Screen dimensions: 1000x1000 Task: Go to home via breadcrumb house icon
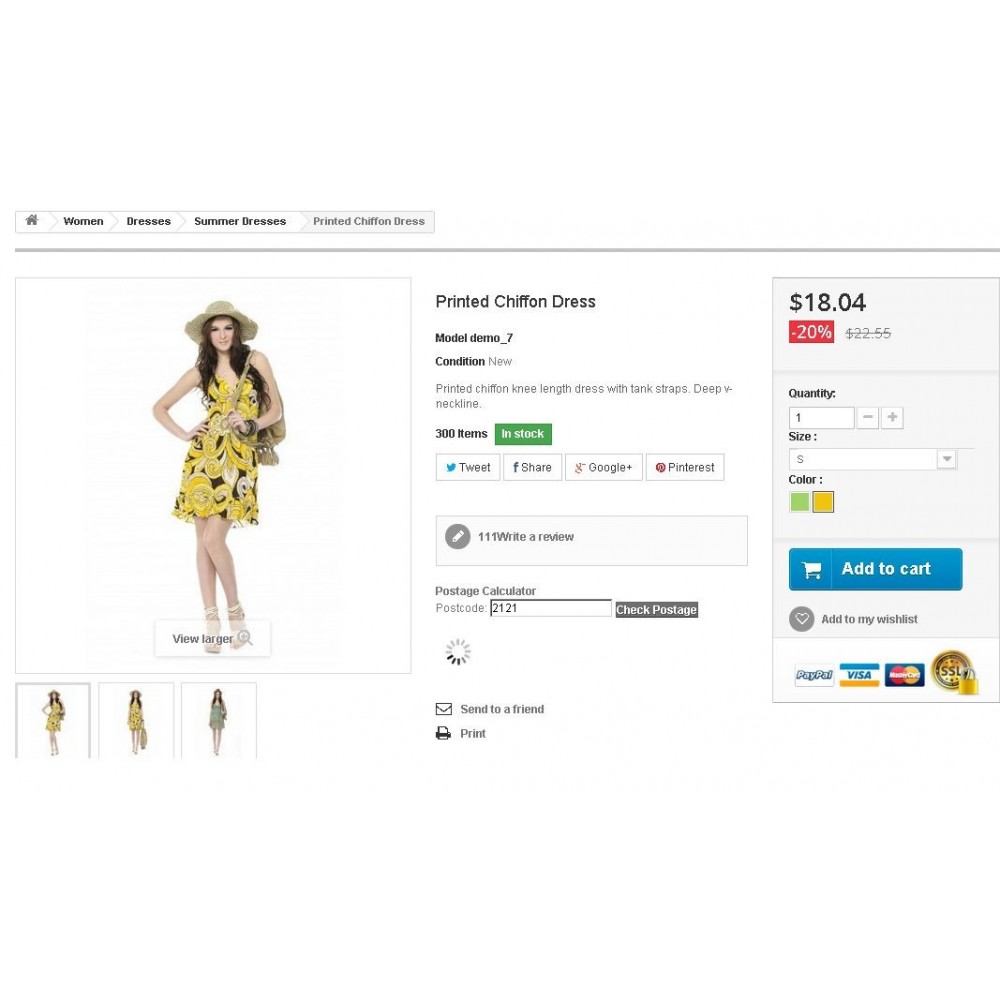pyautogui.click(x=31, y=221)
